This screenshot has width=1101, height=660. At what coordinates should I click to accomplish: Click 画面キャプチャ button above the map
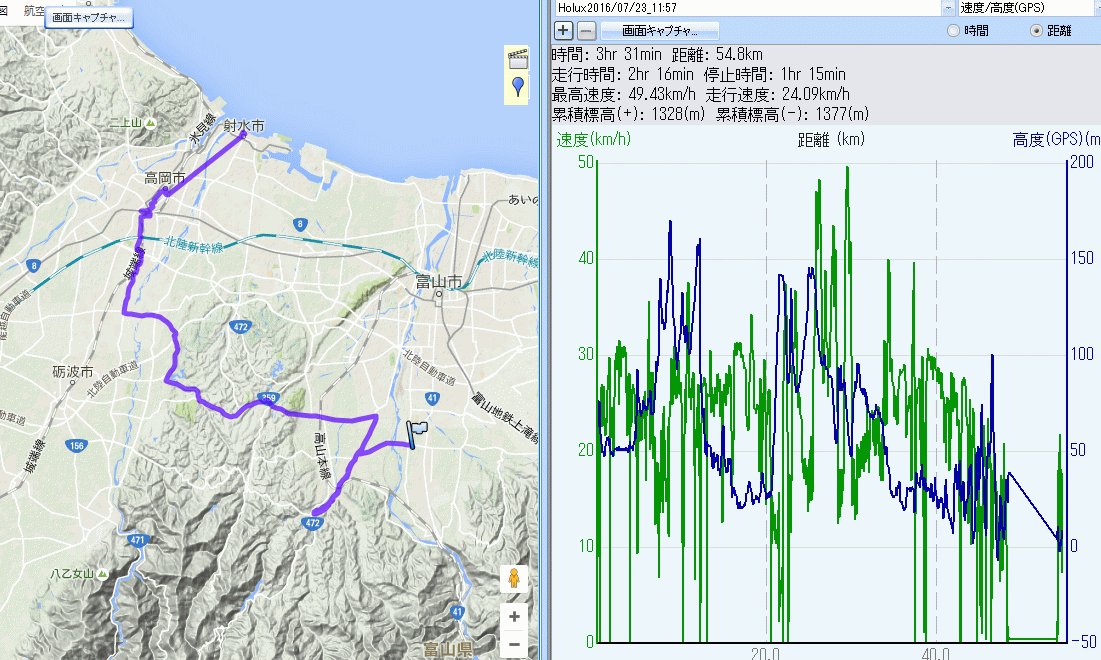click(89, 18)
